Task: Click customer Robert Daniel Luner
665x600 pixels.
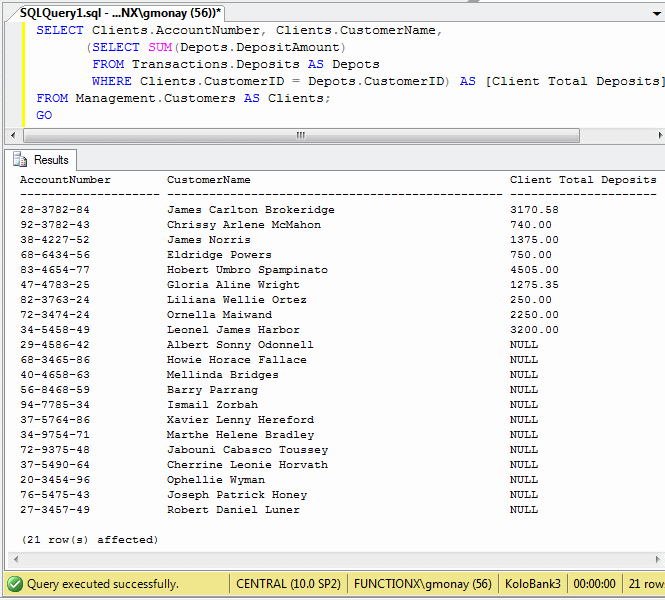Action: point(233,510)
